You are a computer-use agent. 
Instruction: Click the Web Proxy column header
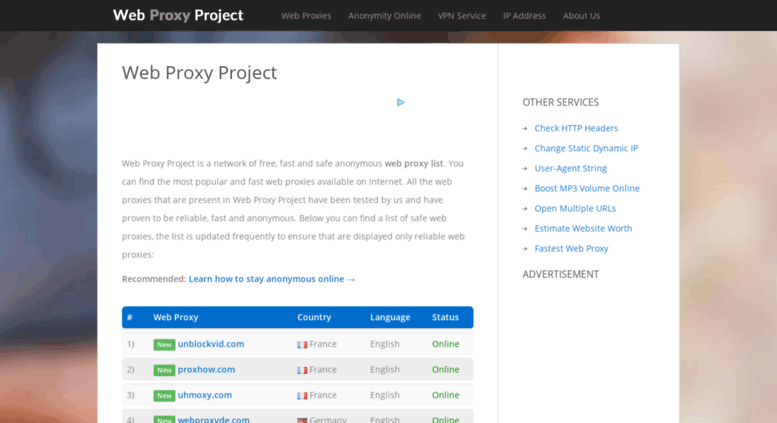[175, 317]
